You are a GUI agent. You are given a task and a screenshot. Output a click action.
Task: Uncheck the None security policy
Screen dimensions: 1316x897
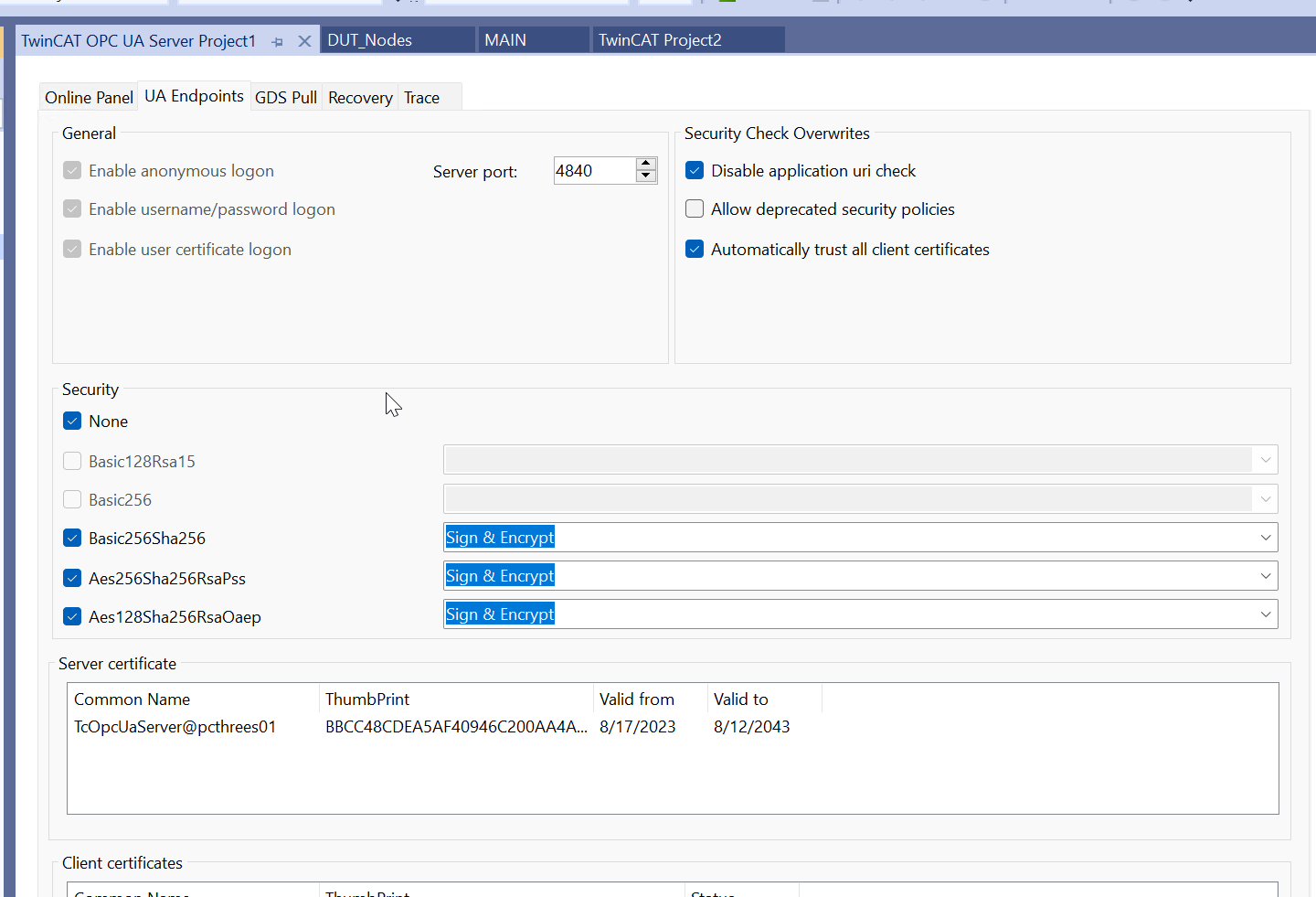72,422
